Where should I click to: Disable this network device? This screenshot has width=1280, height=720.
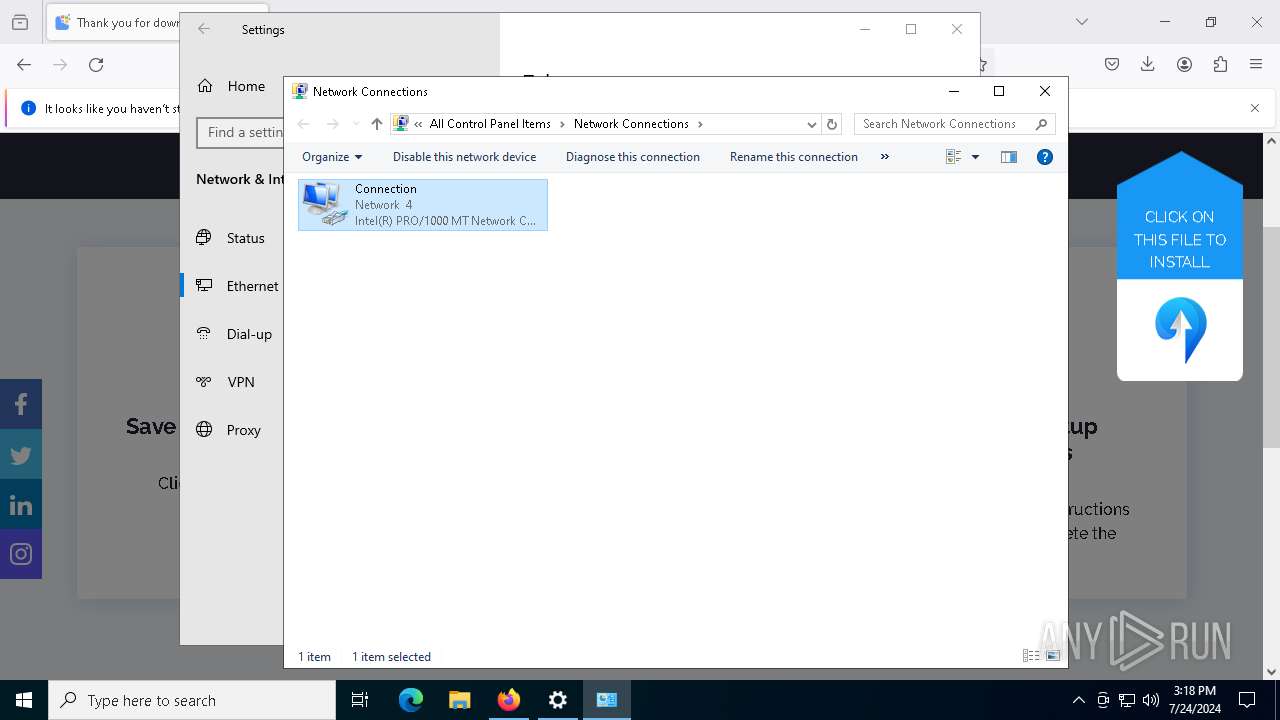(x=464, y=157)
